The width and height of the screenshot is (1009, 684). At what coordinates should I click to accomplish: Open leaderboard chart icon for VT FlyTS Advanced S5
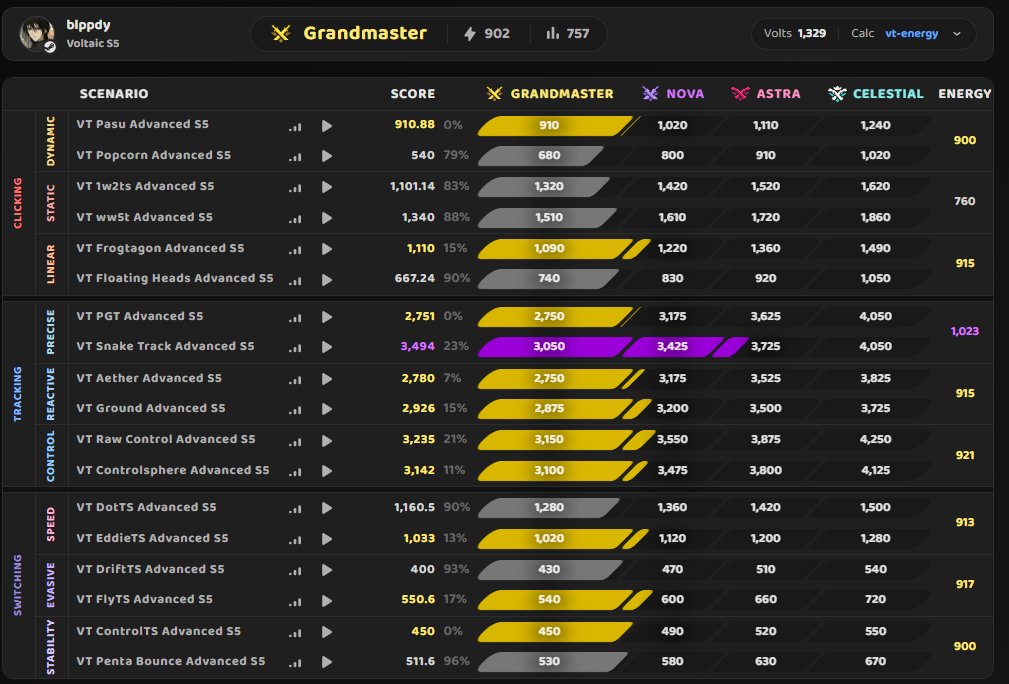(295, 602)
